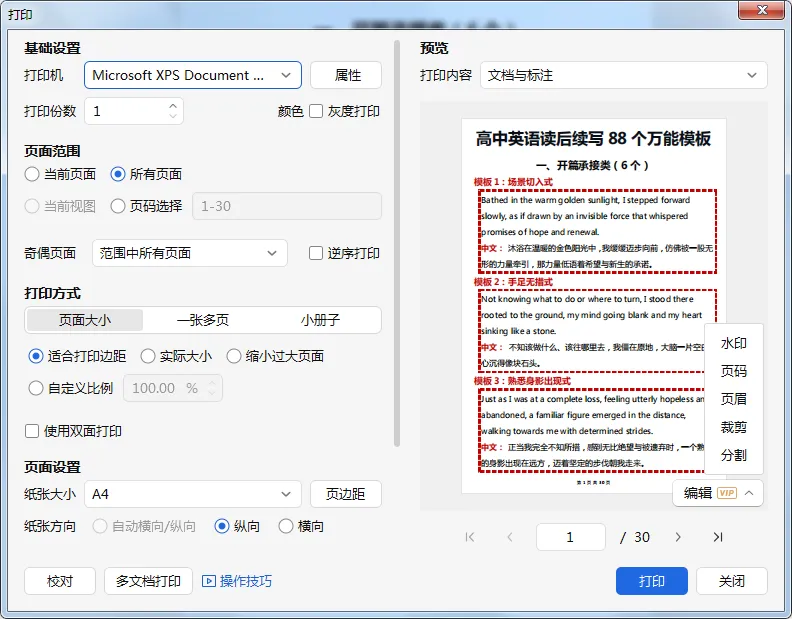Choose 裁剪 from edit menu

click(733, 427)
